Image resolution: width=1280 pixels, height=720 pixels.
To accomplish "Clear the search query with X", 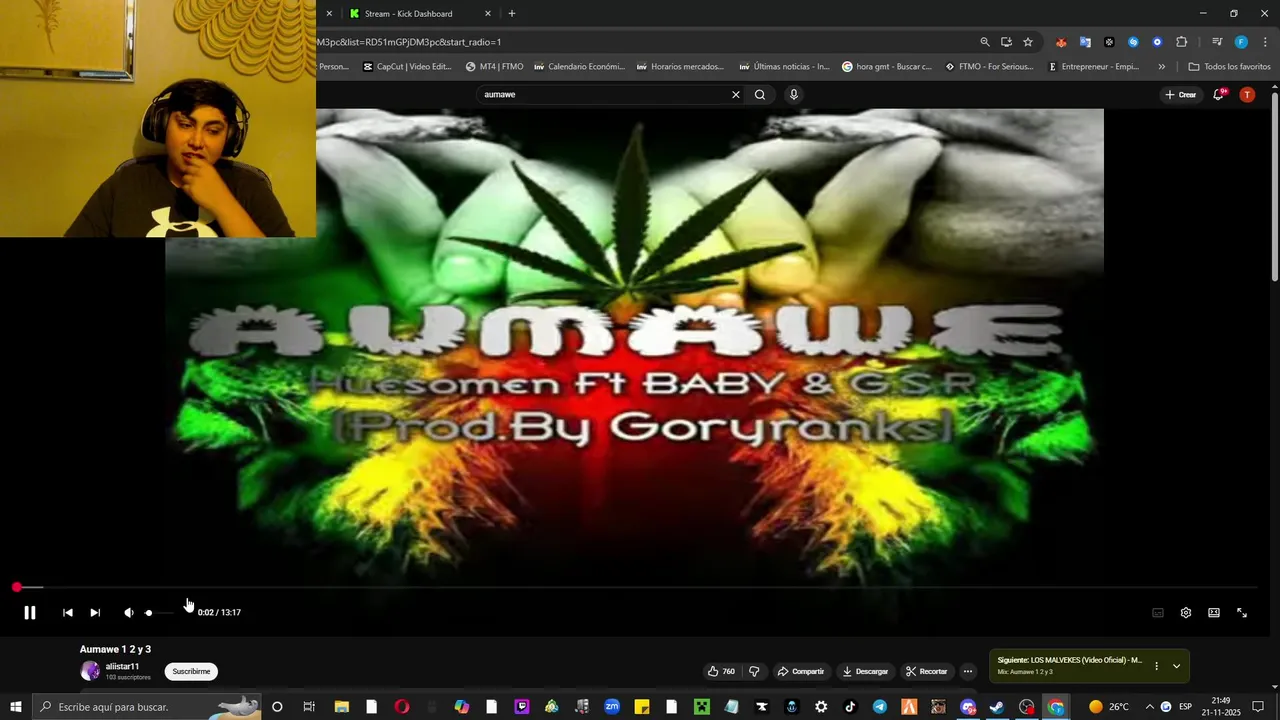I will coord(736,95).
